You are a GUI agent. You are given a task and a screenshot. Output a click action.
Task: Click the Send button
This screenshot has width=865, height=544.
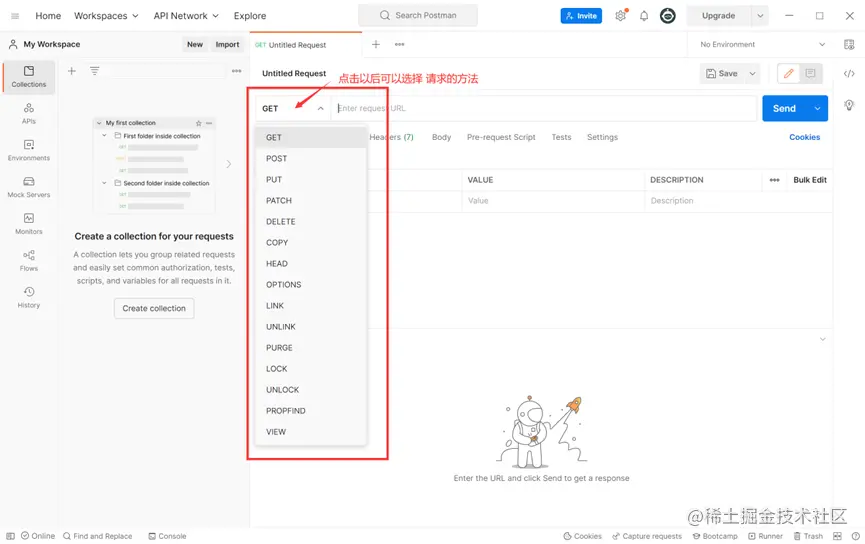click(x=784, y=108)
